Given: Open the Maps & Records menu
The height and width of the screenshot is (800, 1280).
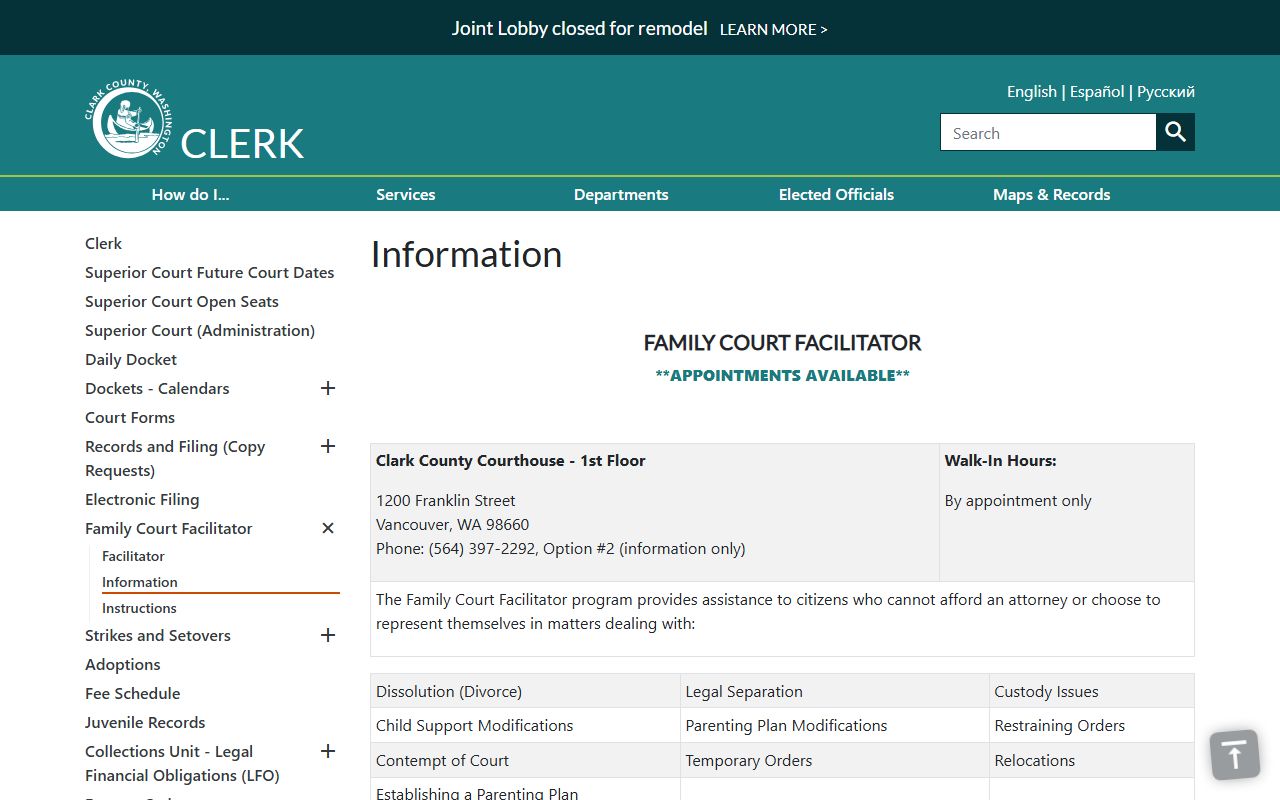Looking at the screenshot, I should [x=1052, y=194].
